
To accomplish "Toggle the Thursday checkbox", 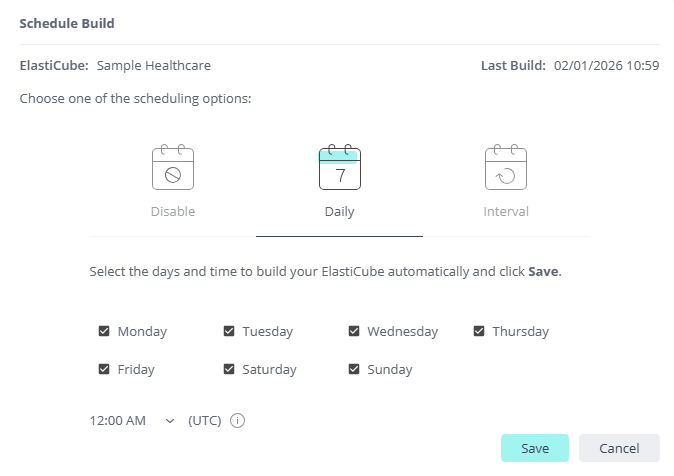I will tap(479, 331).
